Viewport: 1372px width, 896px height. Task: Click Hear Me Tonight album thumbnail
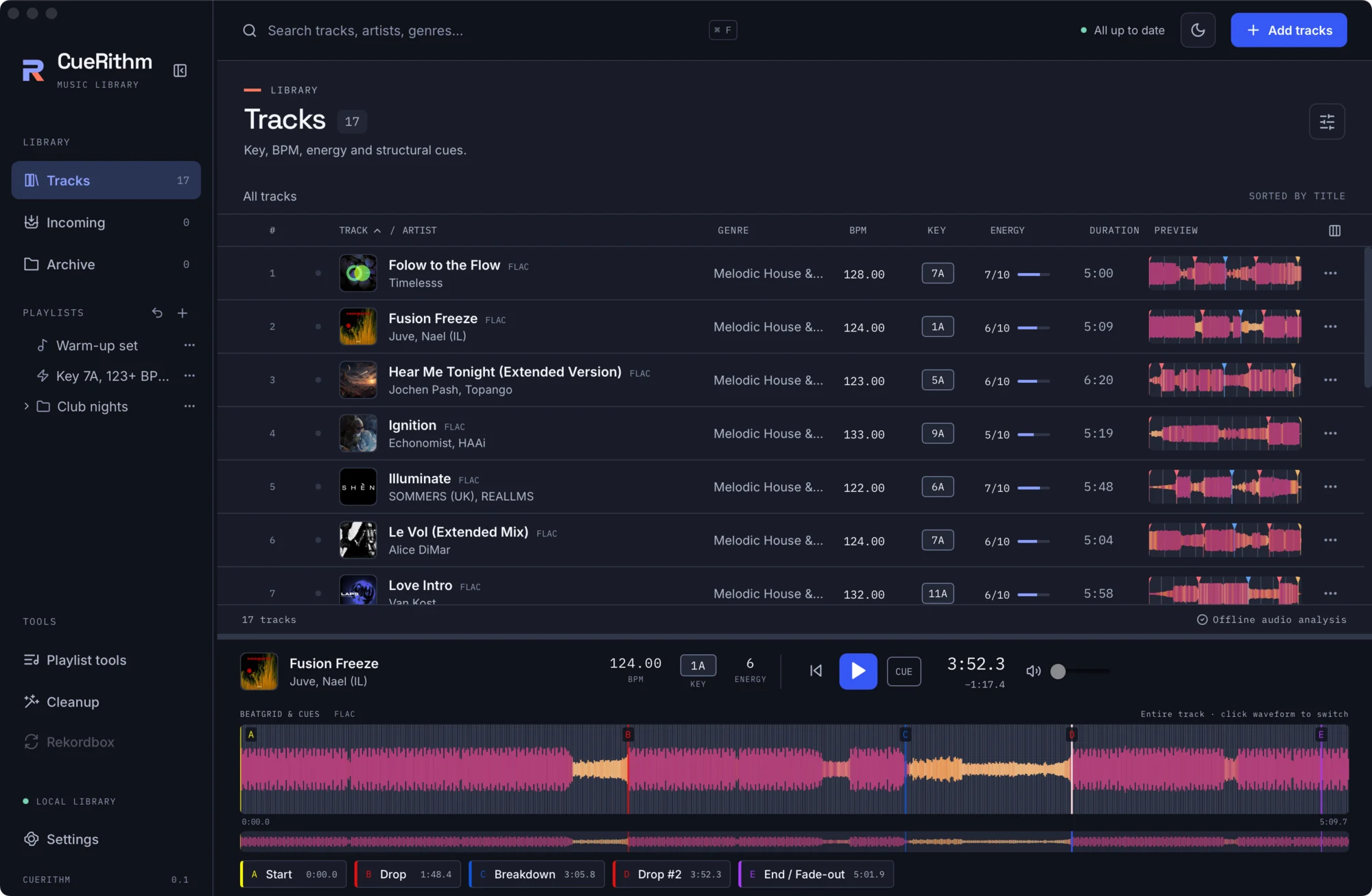(358, 379)
